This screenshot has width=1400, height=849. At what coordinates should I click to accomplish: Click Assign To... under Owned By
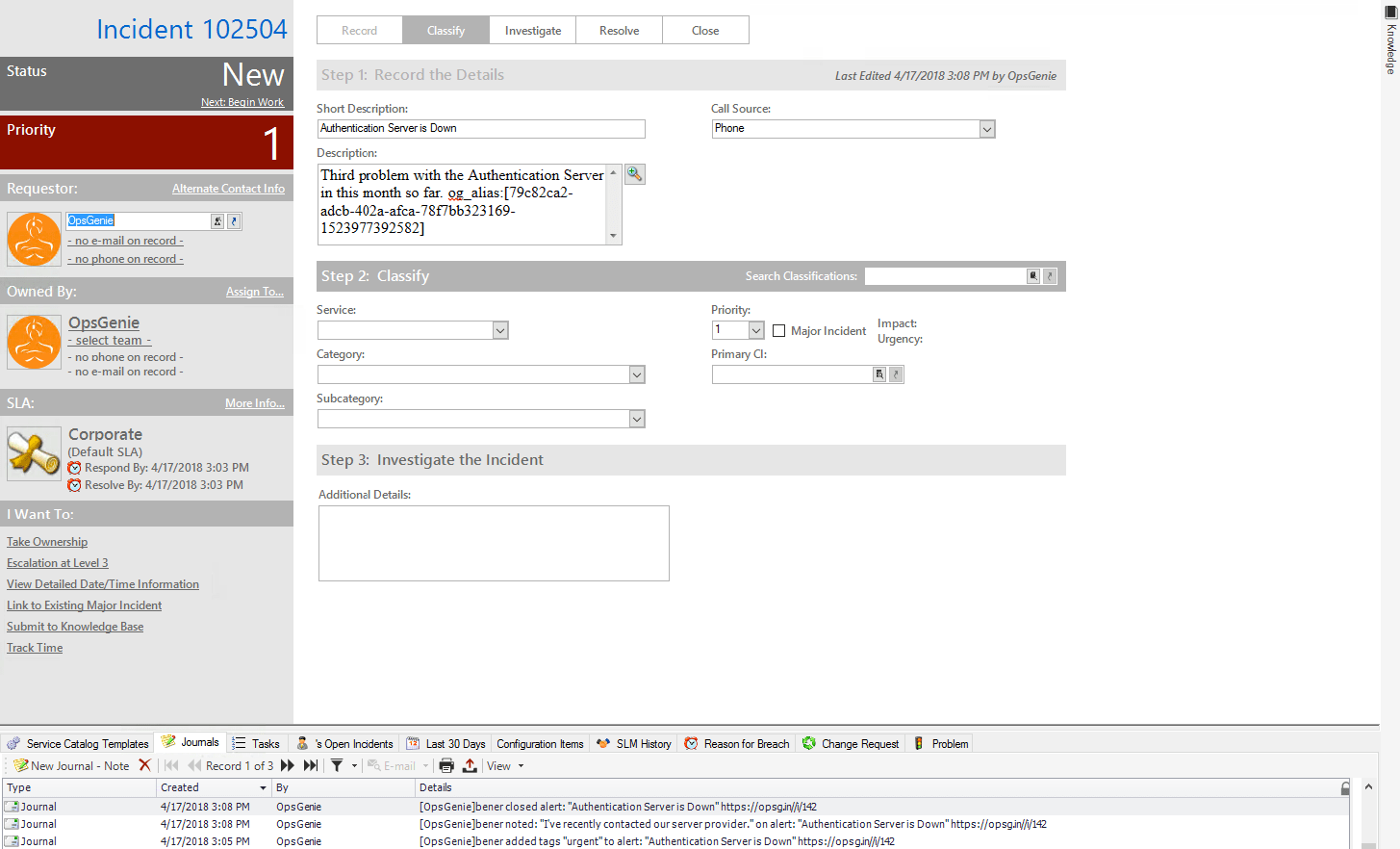(x=254, y=291)
